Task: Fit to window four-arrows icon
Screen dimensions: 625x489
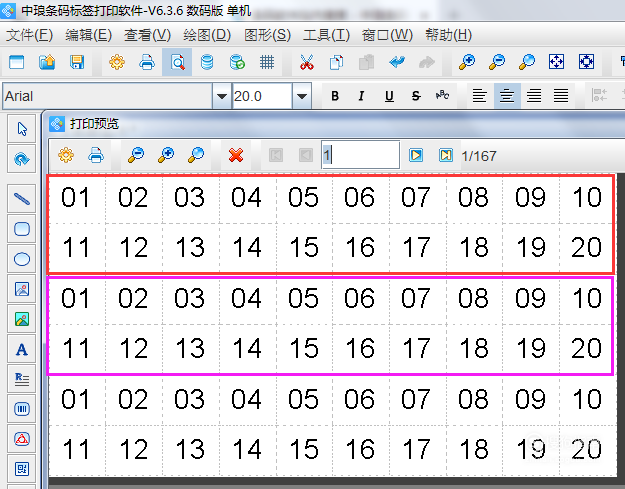Action: [556, 62]
